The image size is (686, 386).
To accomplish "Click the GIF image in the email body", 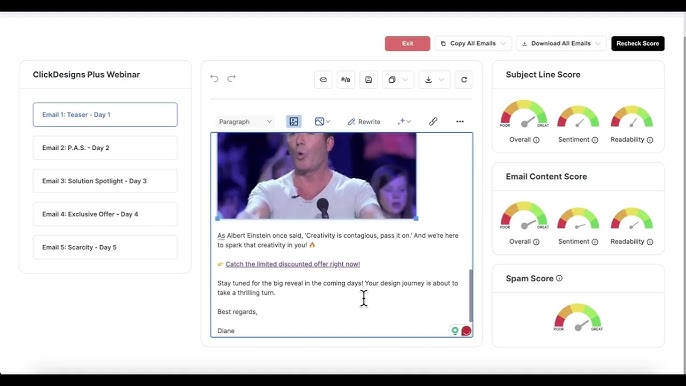I will pyautogui.click(x=317, y=176).
